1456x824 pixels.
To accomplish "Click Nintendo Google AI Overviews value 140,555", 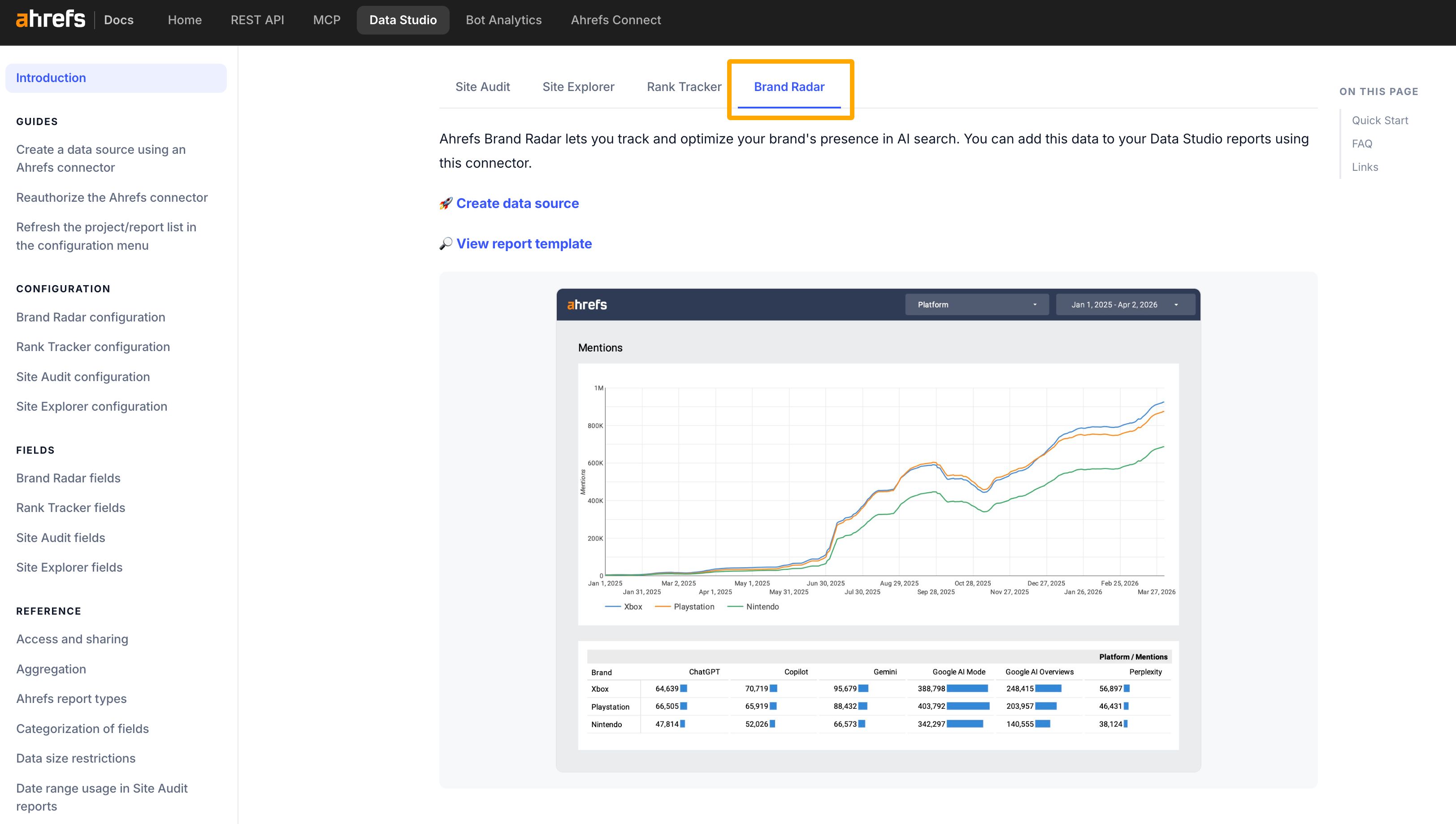I will 1020,724.
